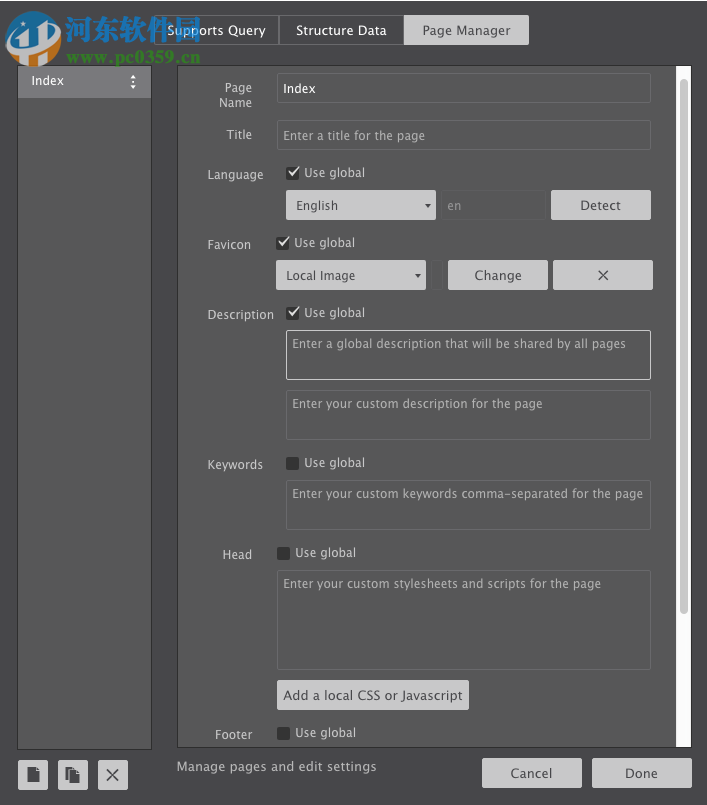Viewport: 707px width, 805px height.
Task: Click Add a local CSS or Javascript
Action: coord(373,695)
